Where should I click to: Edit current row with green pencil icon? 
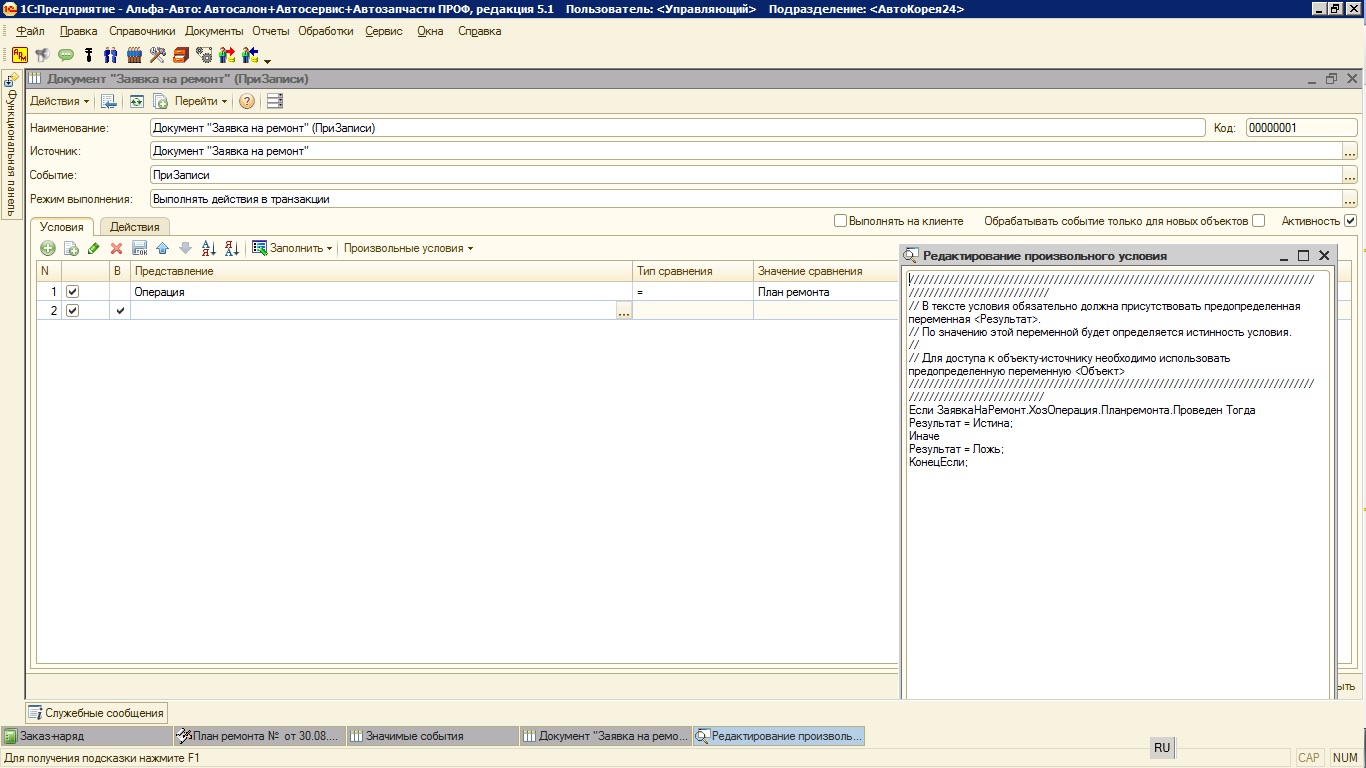pos(94,248)
